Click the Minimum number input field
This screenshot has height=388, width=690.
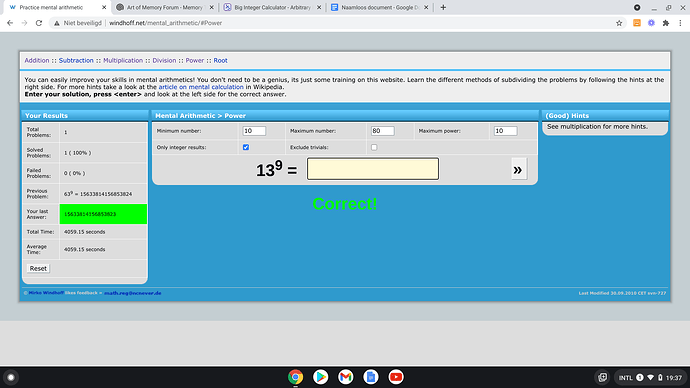pos(254,131)
